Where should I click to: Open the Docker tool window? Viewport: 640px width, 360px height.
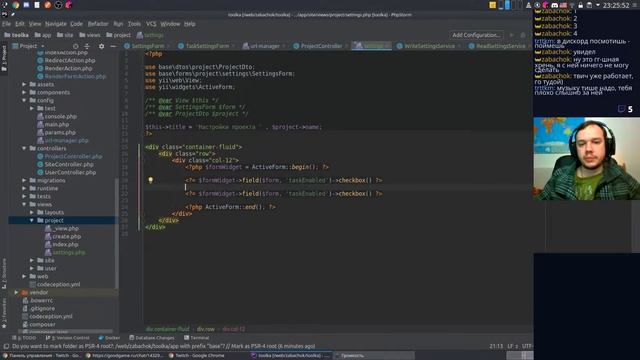pyautogui.click(x=109, y=338)
